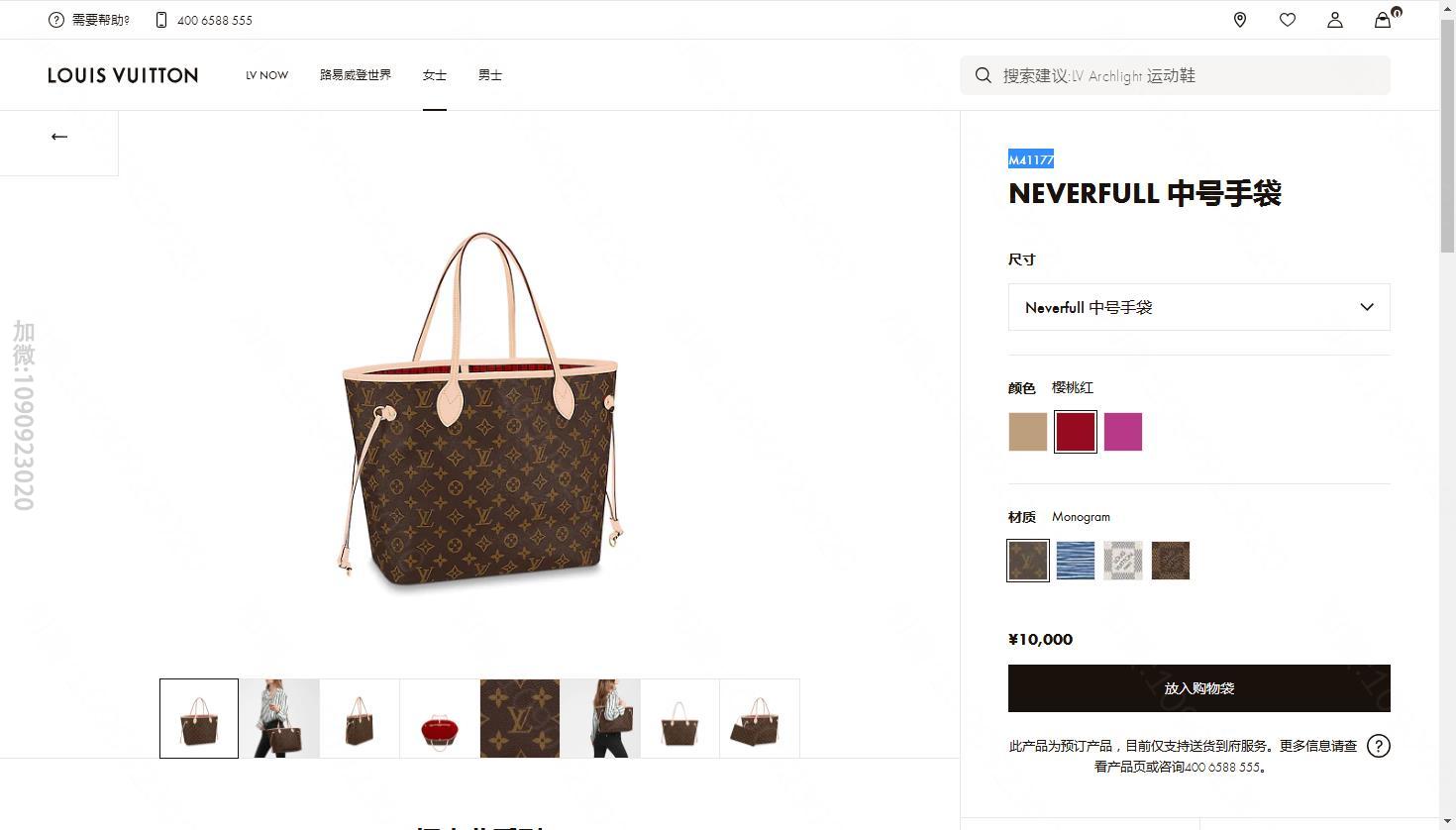Click the 放入购物袋 add to bag button

pyautogui.click(x=1199, y=688)
